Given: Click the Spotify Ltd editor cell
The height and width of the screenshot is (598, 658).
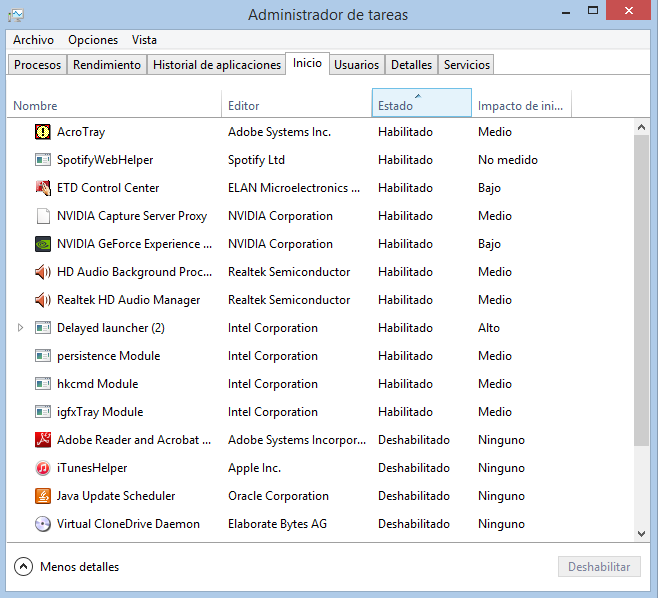Looking at the screenshot, I should pyautogui.click(x=256, y=160).
